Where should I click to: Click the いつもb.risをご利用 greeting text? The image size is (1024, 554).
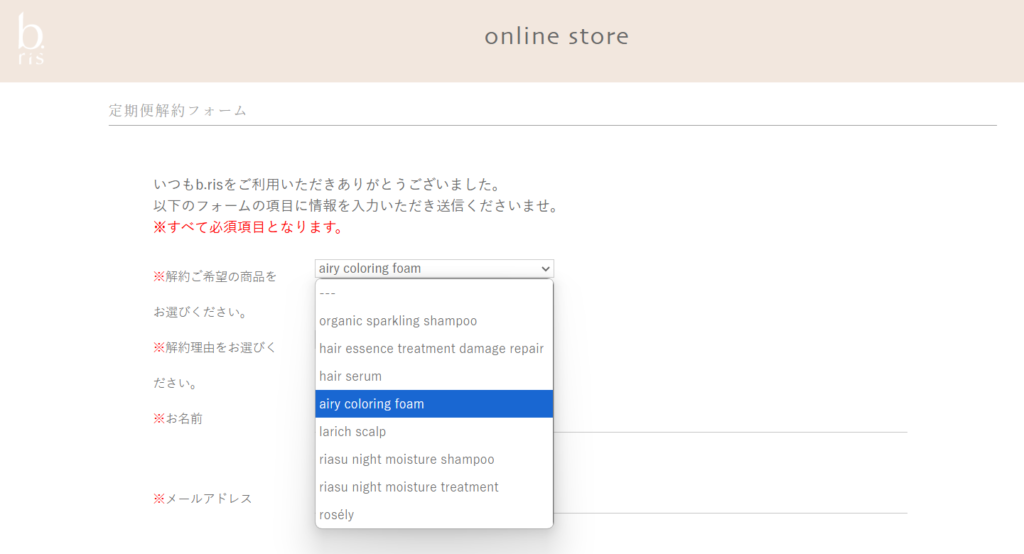point(327,185)
